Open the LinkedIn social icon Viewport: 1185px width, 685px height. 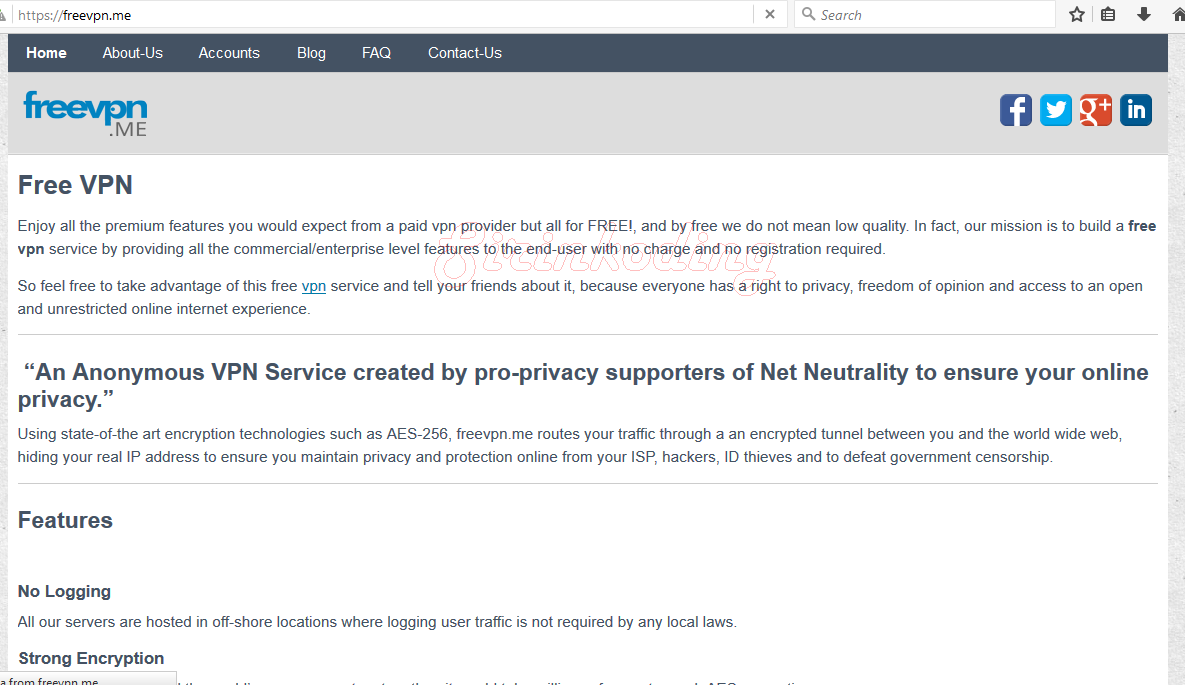tap(1136, 110)
